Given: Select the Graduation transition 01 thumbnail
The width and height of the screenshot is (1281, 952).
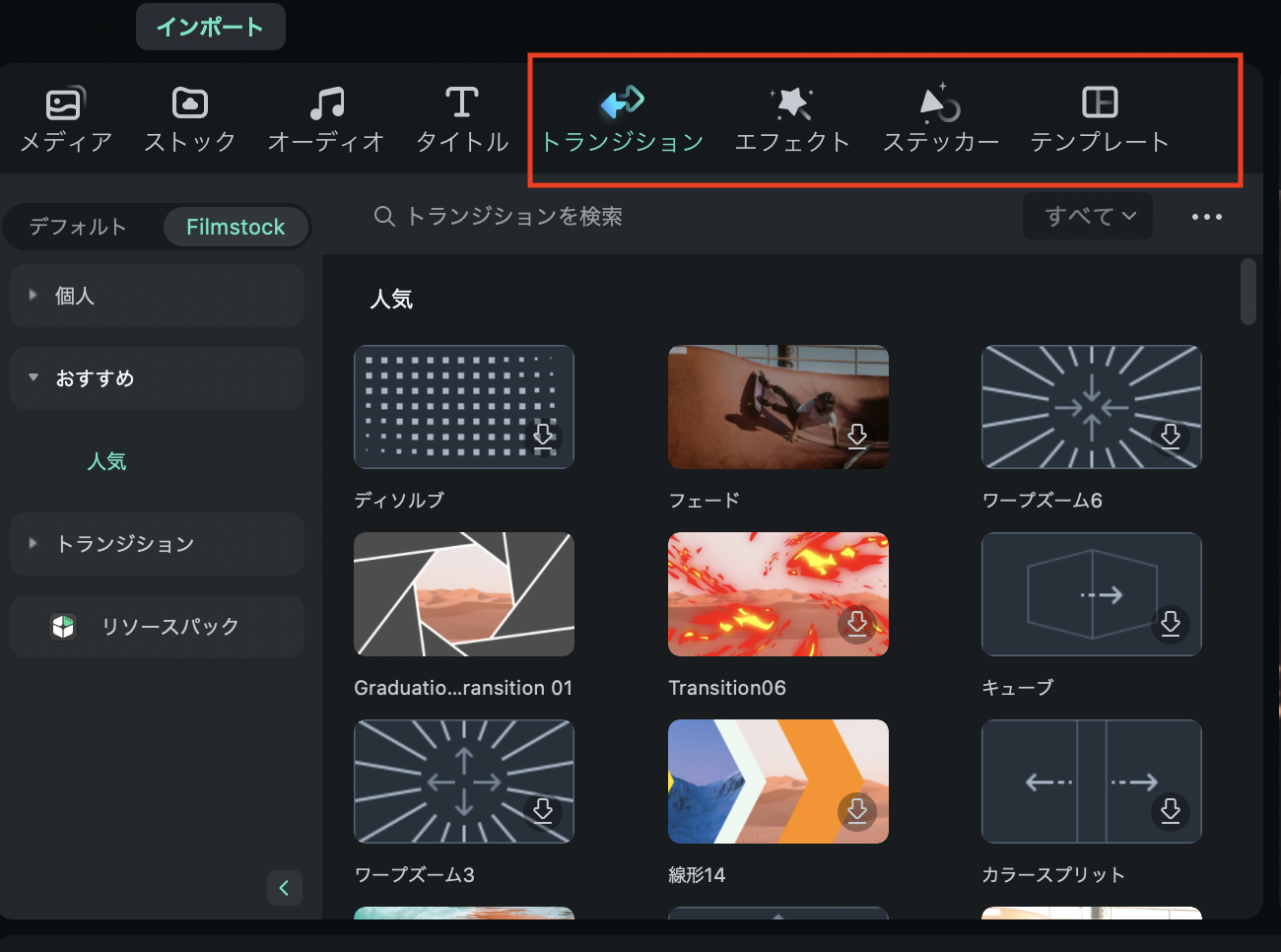Looking at the screenshot, I should click(x=464, y=594).
